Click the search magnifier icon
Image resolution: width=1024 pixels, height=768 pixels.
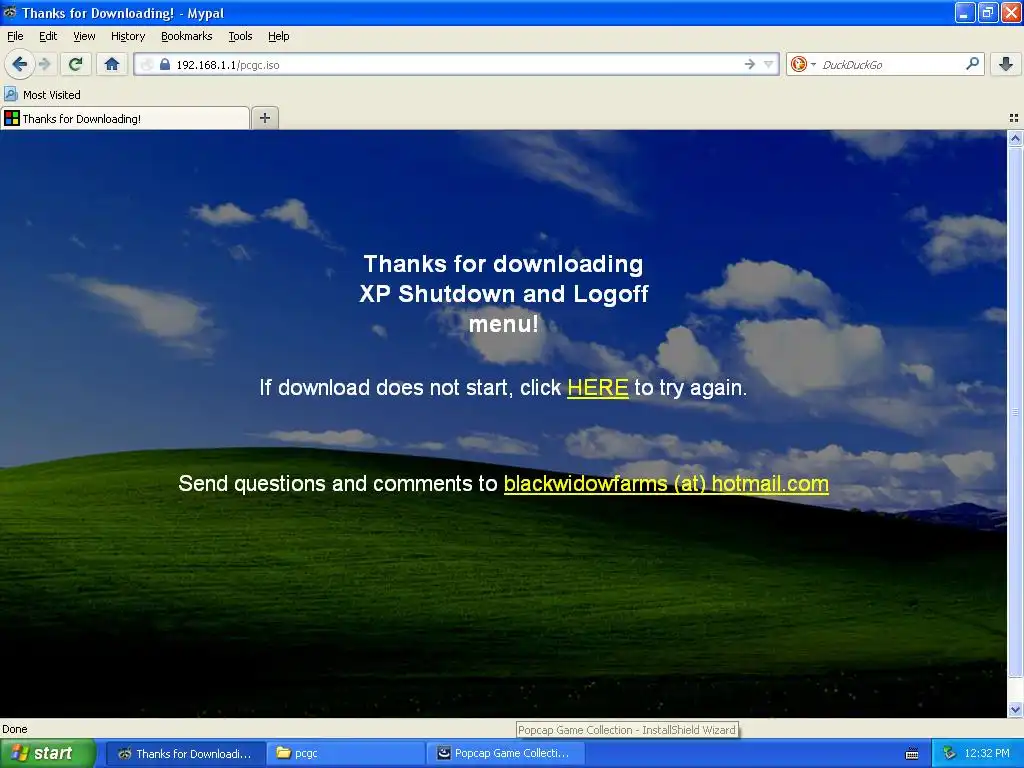point(972,64)
